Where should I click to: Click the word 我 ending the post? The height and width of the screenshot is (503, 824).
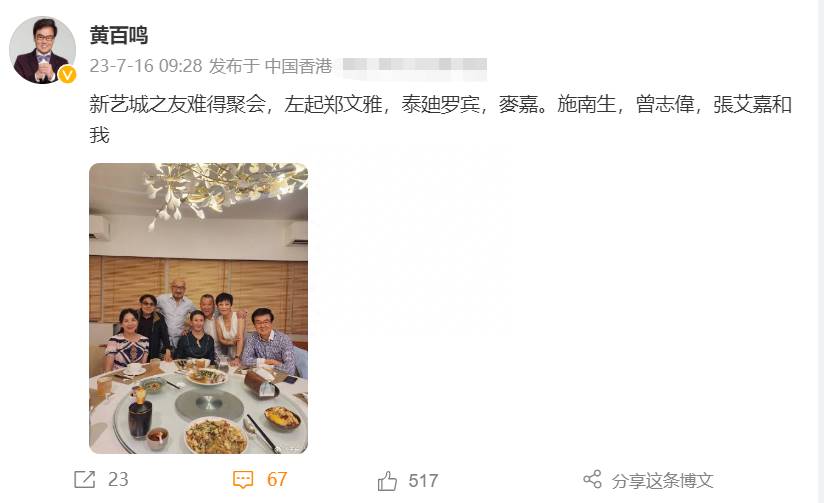coord(99,135)
